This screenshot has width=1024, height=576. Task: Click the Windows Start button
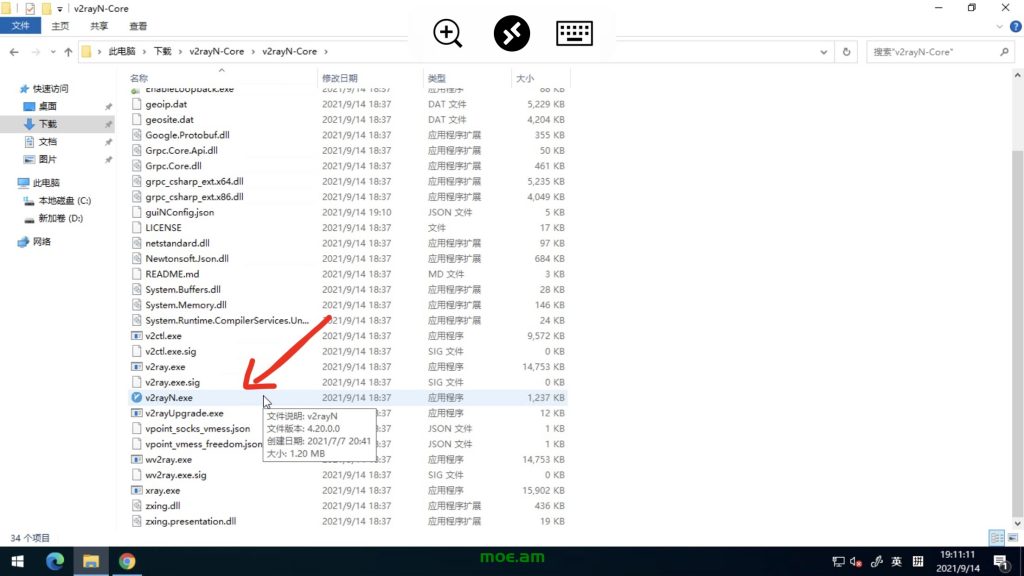pos(17,561)
